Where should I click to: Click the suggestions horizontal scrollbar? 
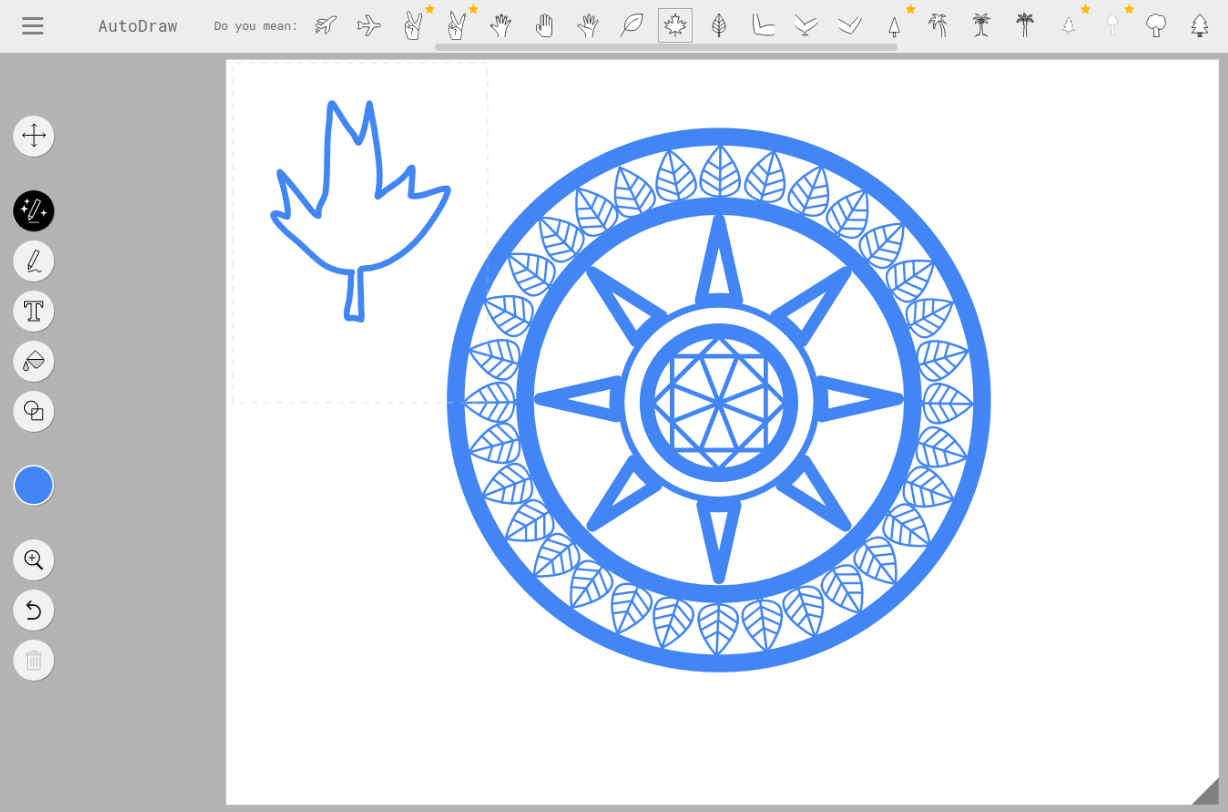(x=665, y=47)
